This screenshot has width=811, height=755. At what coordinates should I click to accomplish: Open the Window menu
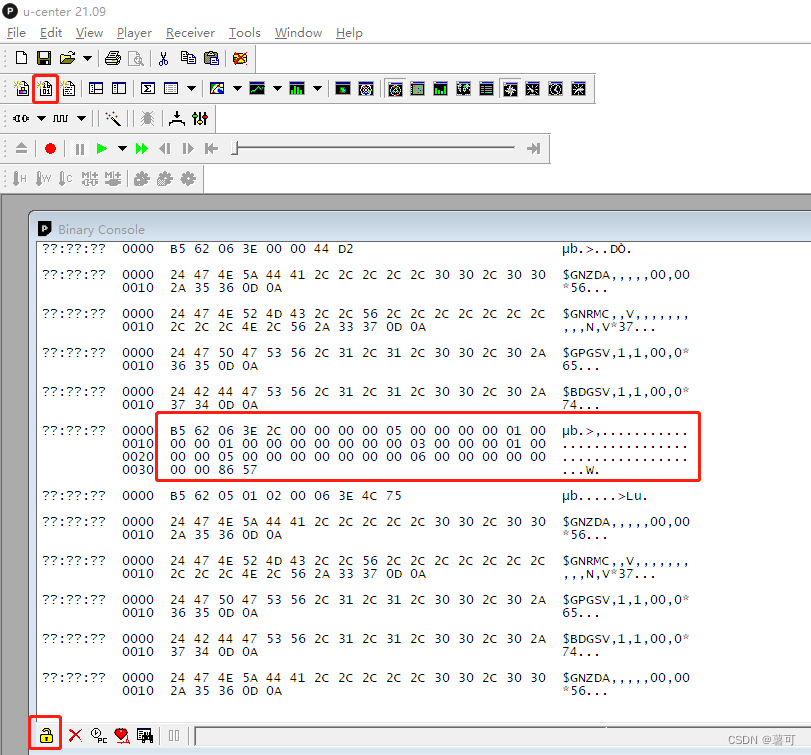pyautogui.click(x=298, y=33)
